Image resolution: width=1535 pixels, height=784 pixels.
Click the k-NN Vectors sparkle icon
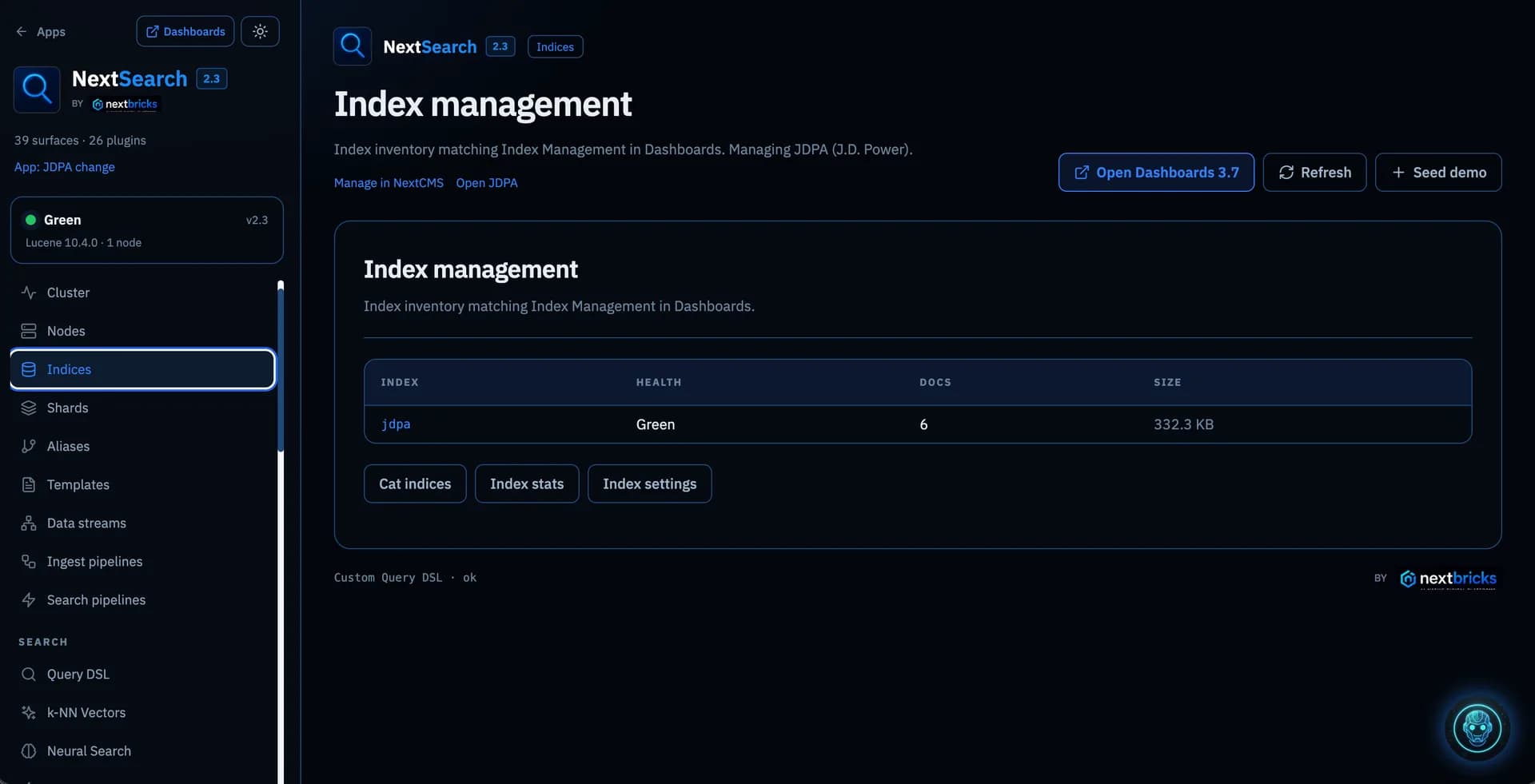[x=29, y=712]
